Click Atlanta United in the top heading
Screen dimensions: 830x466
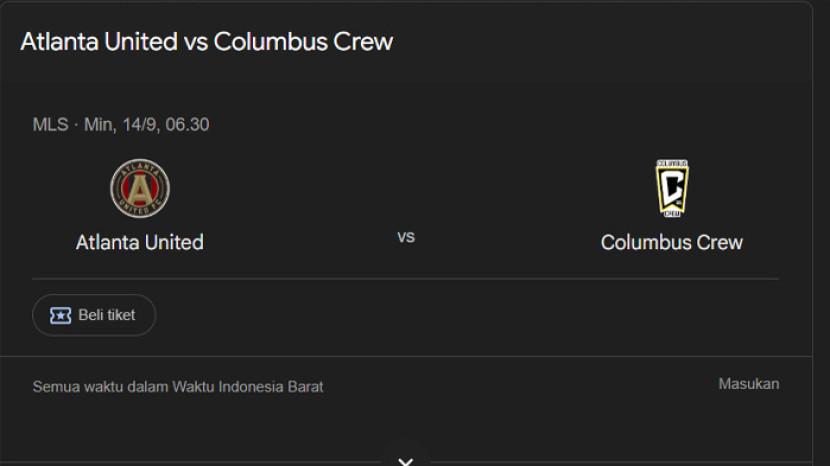point(98,42)
